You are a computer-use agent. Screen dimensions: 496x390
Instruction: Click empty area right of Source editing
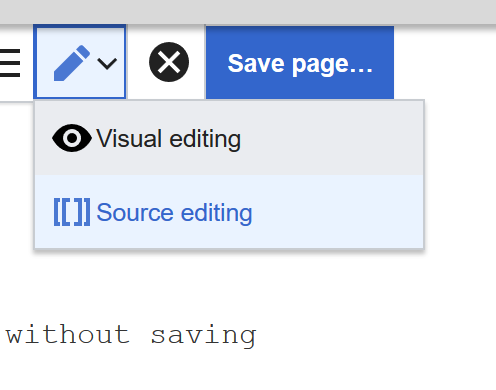click(337, 212)
